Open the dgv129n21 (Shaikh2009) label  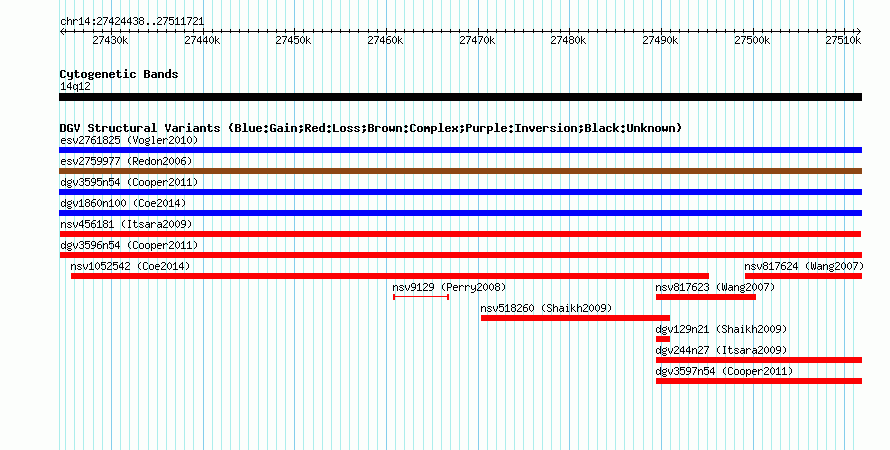click(721, 330)
